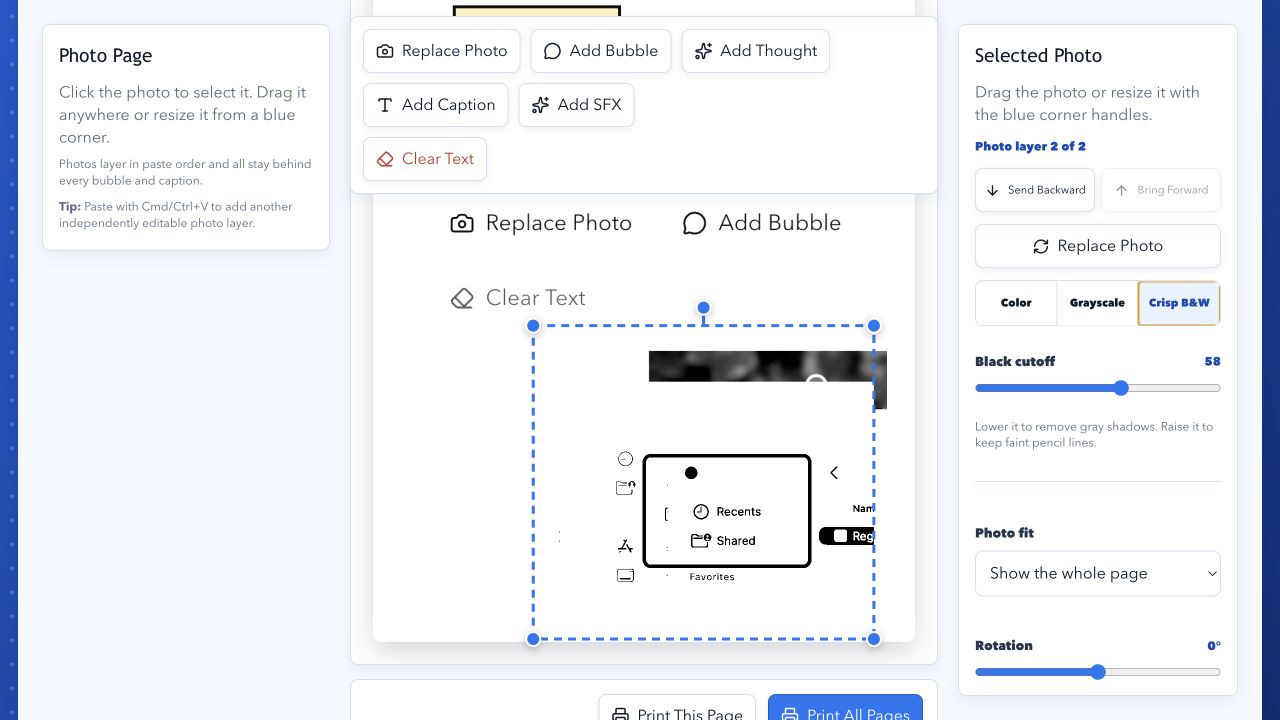Click the large Add Bubble image on the page
Image resolution: width=1280 pixels, height=720 pixels.
(762, 223)
